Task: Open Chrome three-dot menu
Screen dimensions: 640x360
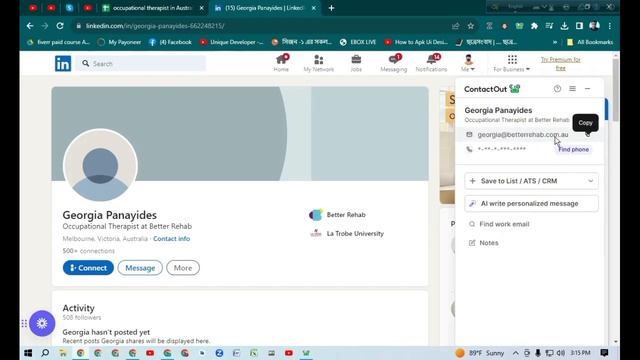Action: click(610, 26)
